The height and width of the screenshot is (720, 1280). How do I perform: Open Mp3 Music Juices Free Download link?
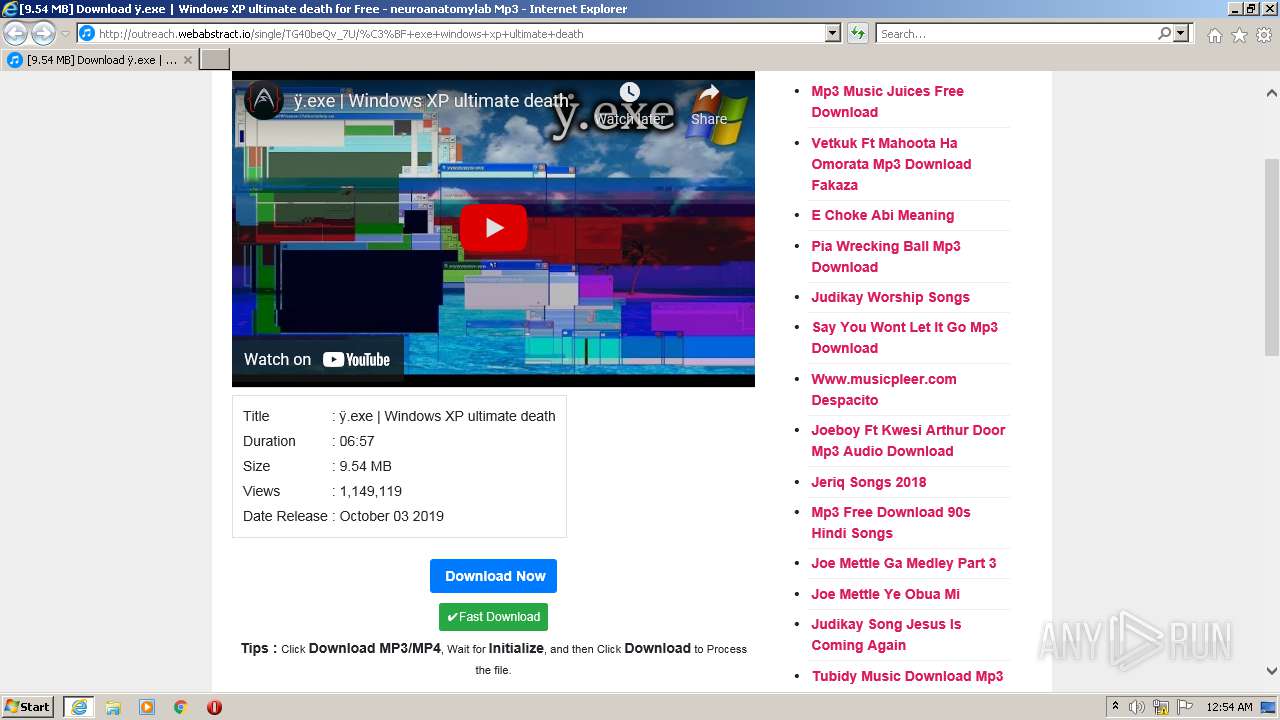coord(887,101)
